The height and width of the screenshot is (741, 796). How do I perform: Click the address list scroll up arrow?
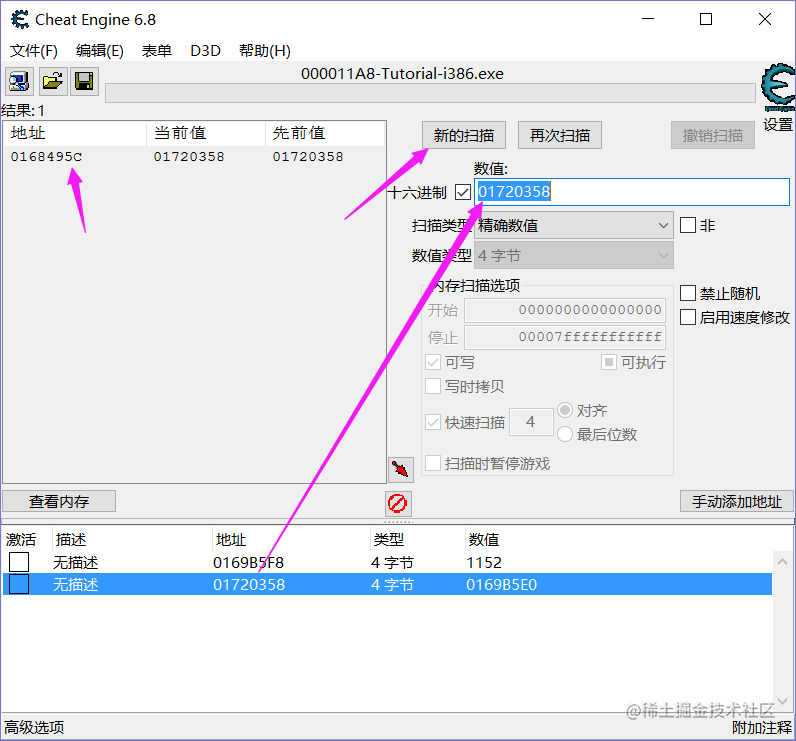[x=782, y=562]
